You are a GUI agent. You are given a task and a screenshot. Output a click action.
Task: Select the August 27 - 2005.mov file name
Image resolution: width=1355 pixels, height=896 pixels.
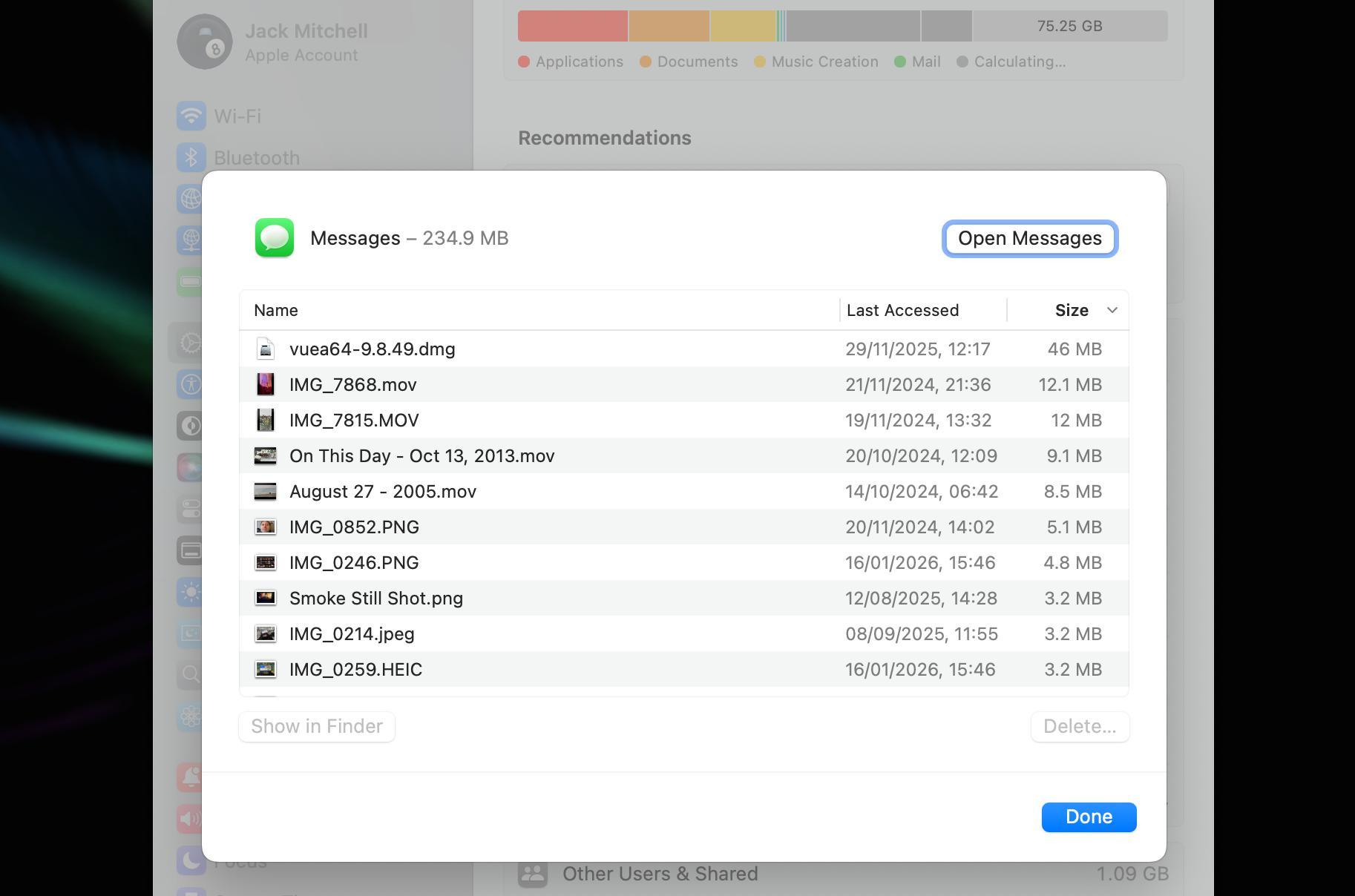point(383,491)
